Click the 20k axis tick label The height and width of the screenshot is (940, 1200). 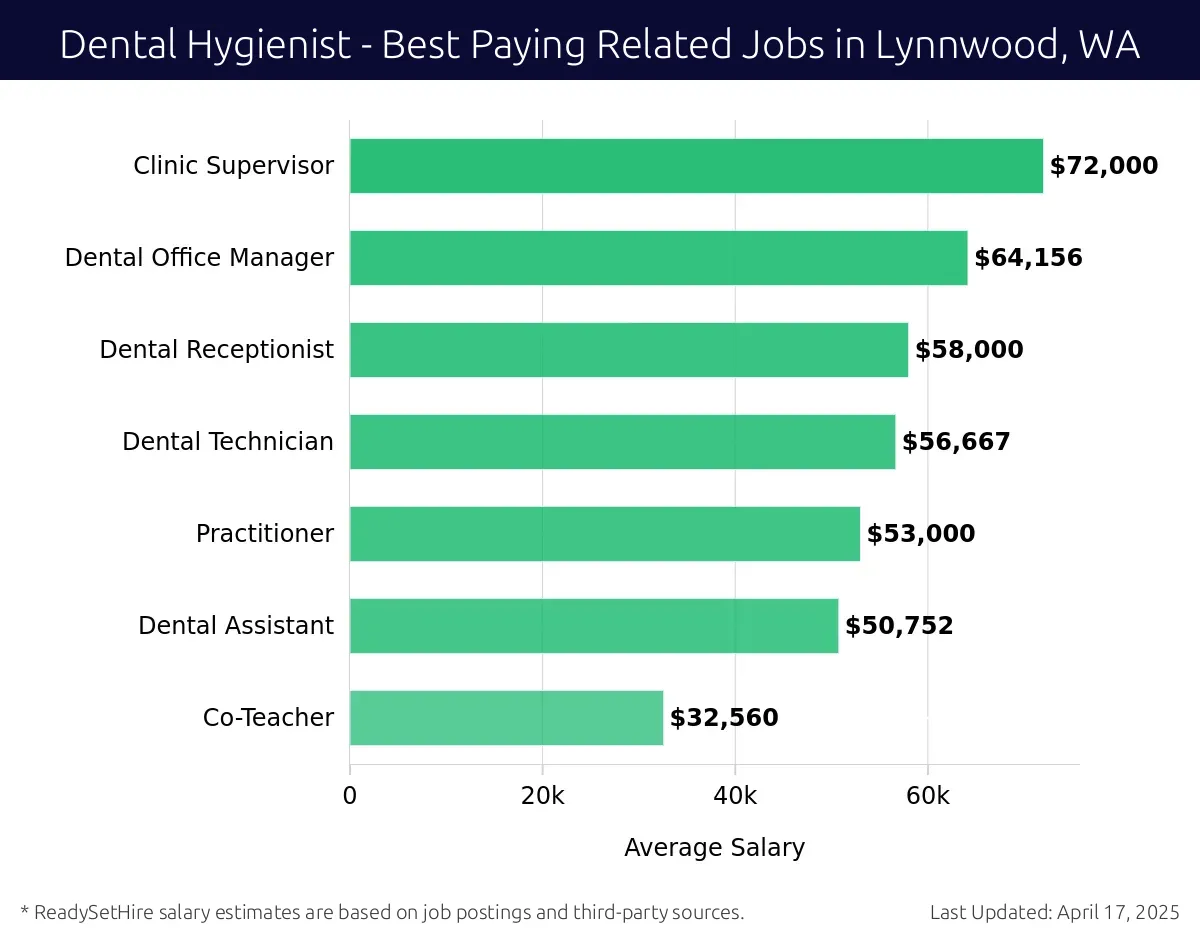[543, 796]
